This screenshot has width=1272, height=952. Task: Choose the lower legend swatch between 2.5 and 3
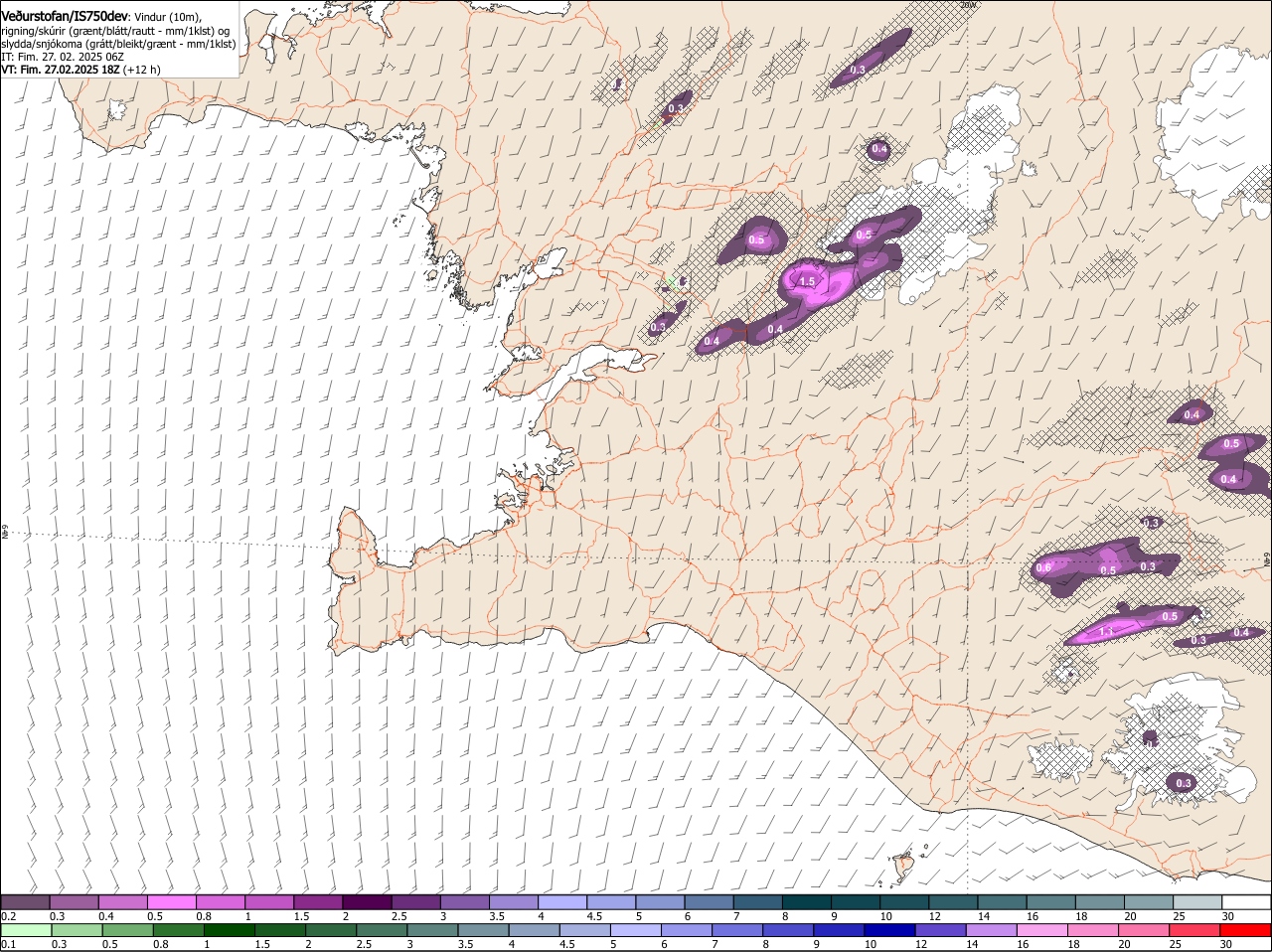pyautogui.click(x=382, y=930)
